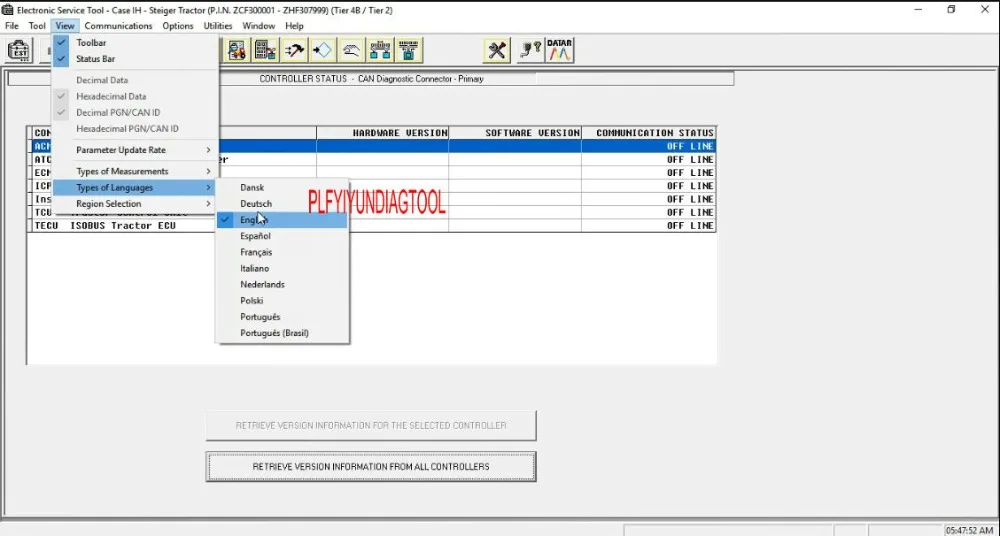Open the DATAR graph tool icon
This screenshot has height=536, width=1000.
tap(559, 50)
